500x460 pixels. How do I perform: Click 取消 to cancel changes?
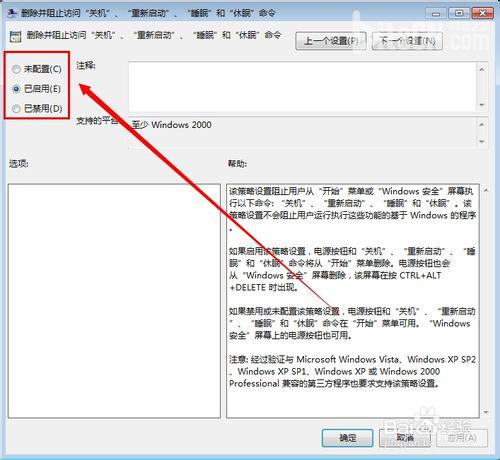[x=405, y=438]
